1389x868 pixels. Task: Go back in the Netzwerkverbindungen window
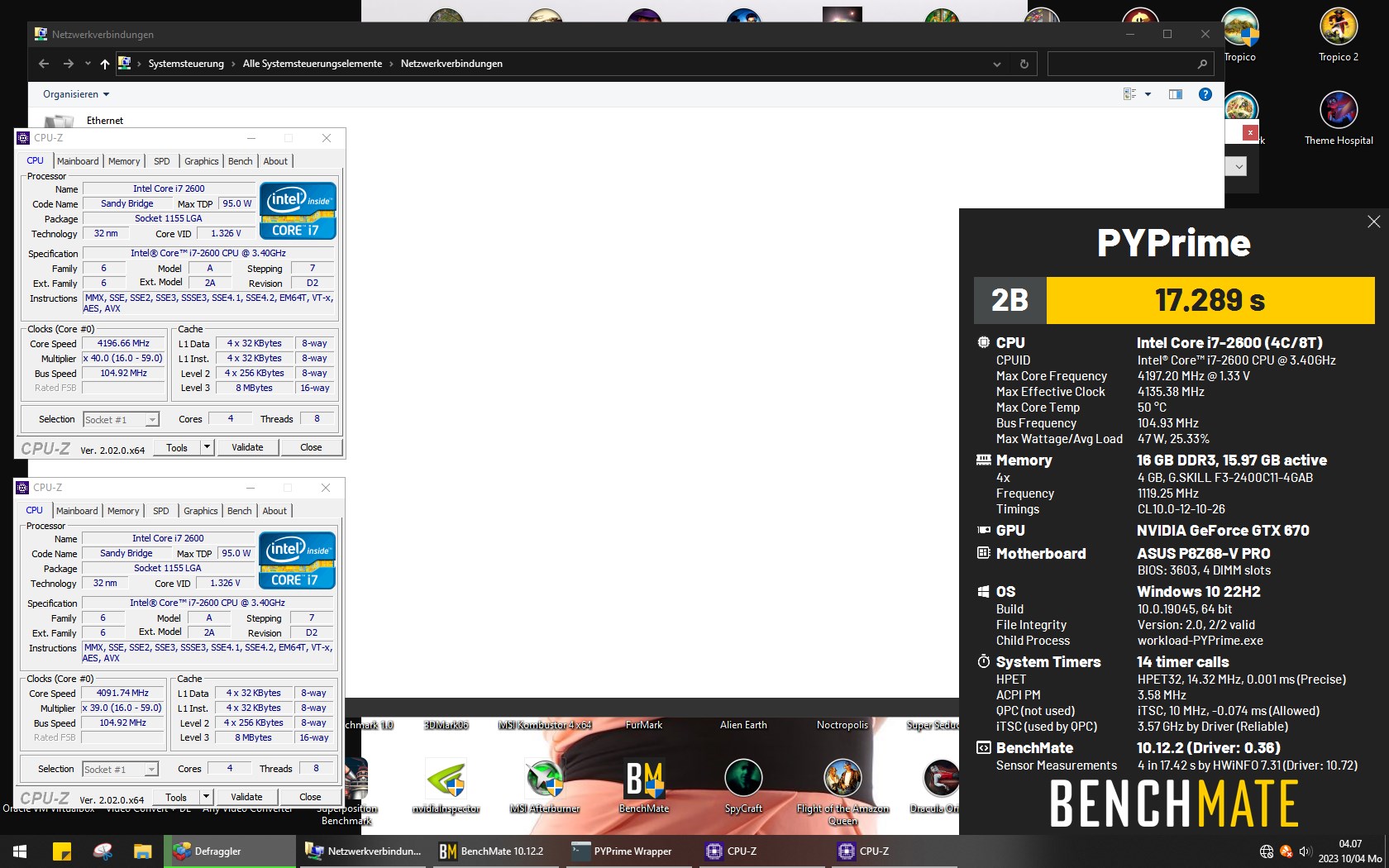(44, 64)
